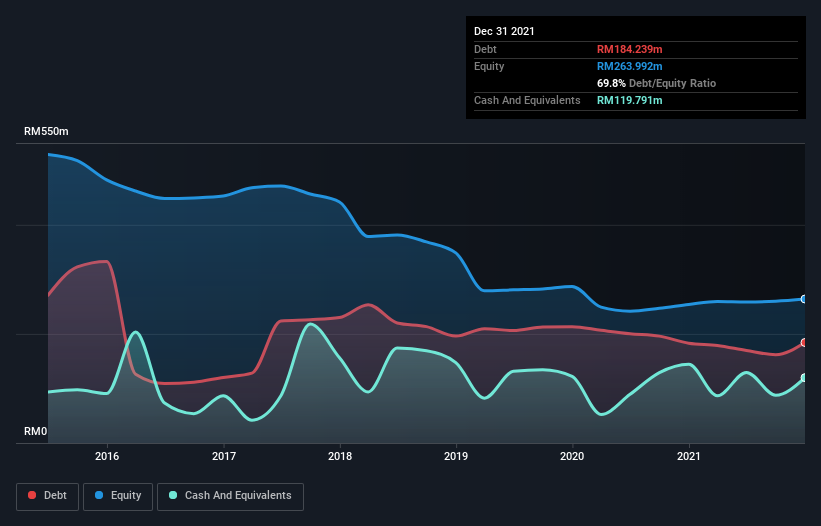
Task: Click the Debt value RM184.239m in tooltip
Action: [x=629, y=49]
